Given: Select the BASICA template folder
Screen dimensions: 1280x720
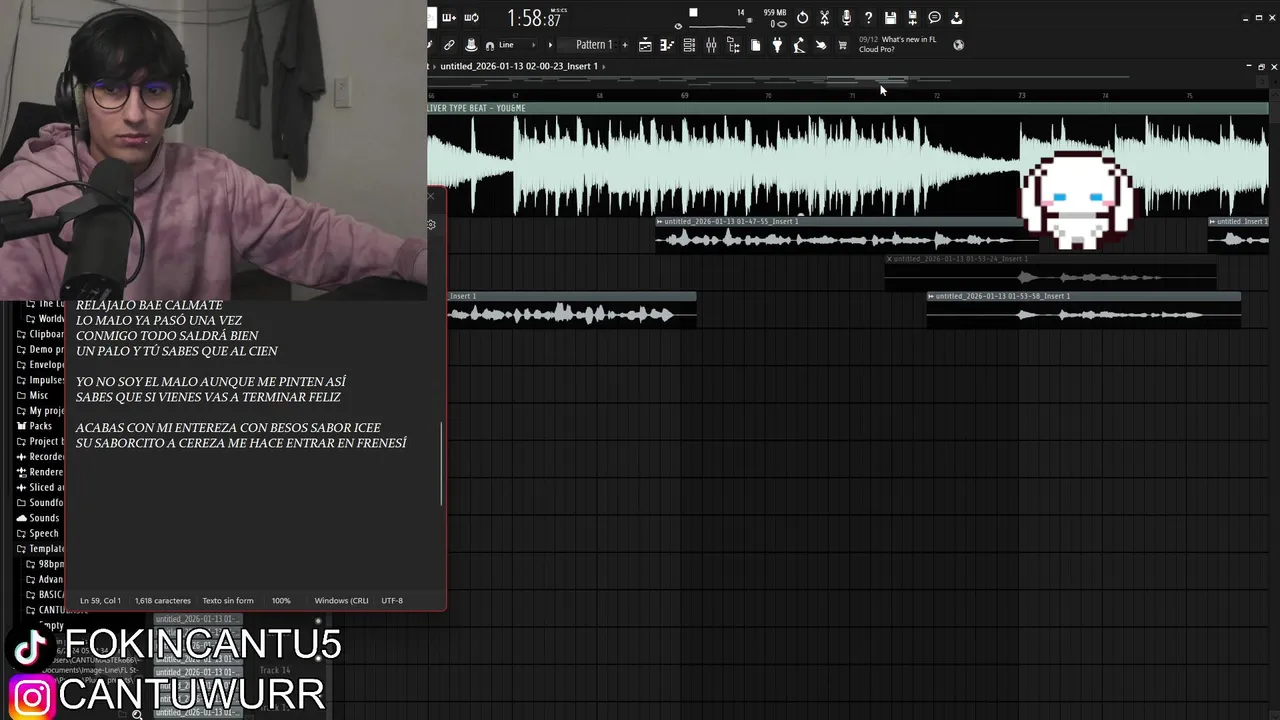Looking at the screenshot, I should coord(46,595).
